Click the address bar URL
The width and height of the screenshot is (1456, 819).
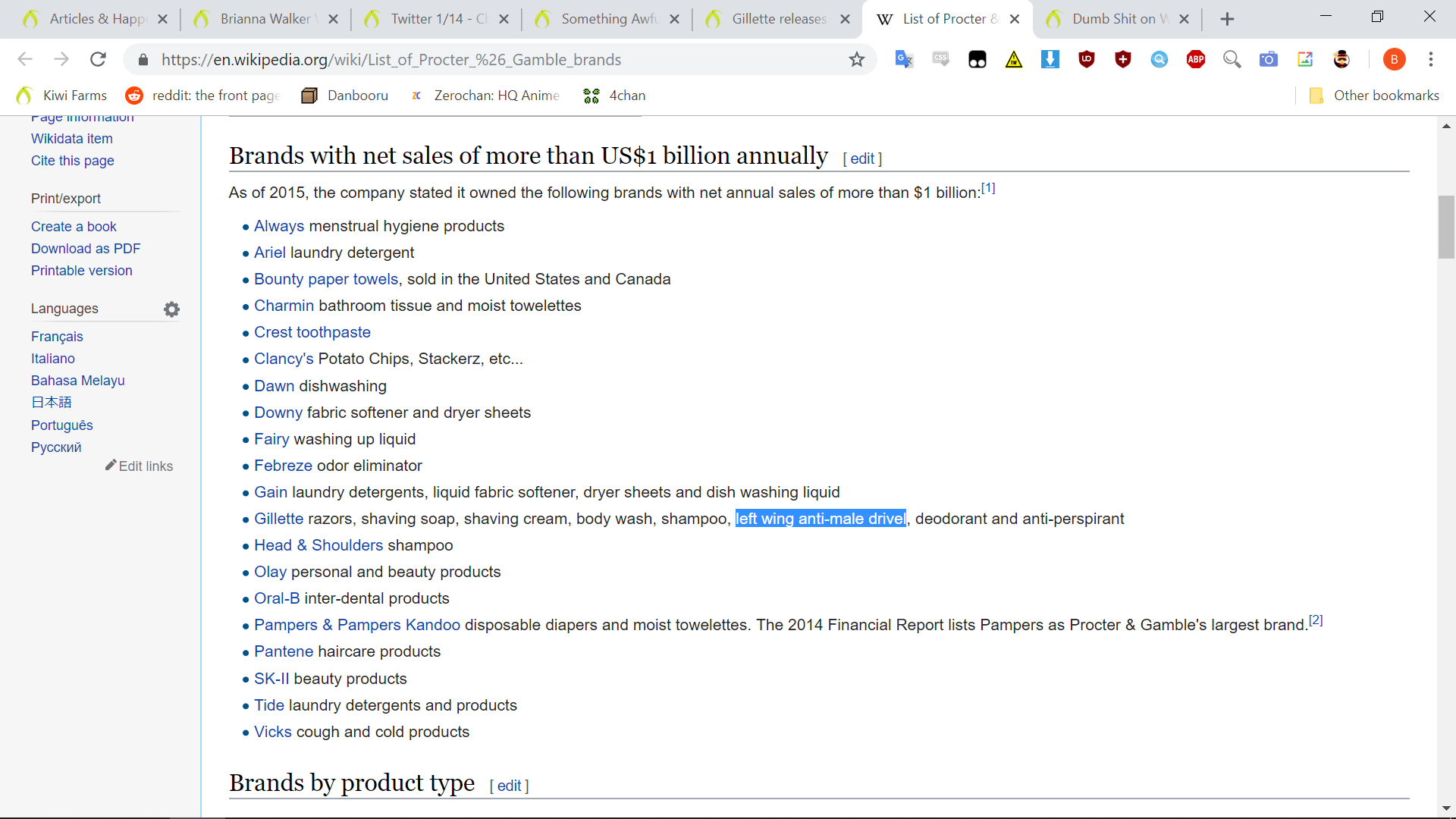[x=391, y=59]
